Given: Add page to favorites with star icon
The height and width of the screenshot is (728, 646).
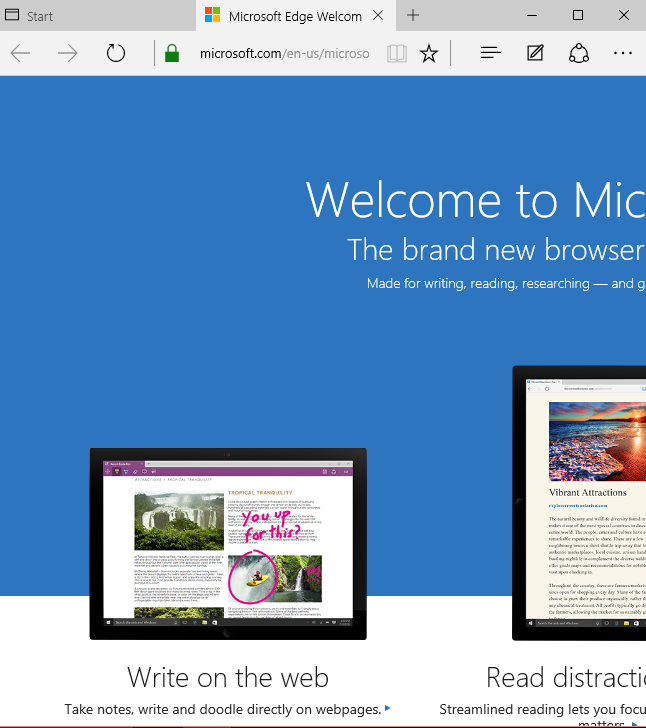Looking at the screenshot, I should 429,53.
